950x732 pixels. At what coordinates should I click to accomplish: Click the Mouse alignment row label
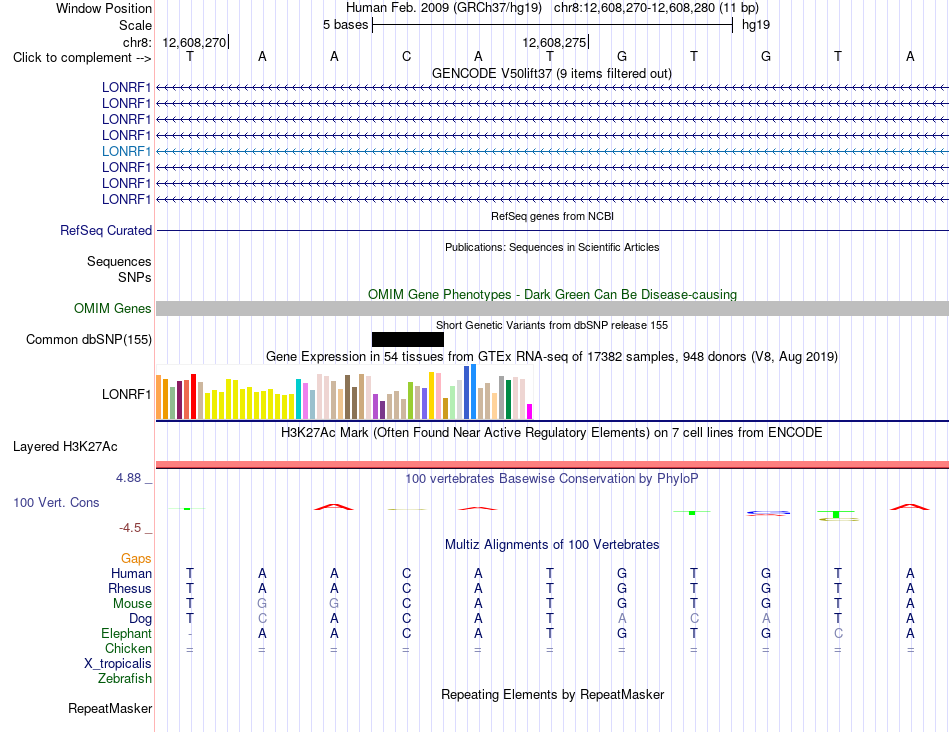pos(132,604)
